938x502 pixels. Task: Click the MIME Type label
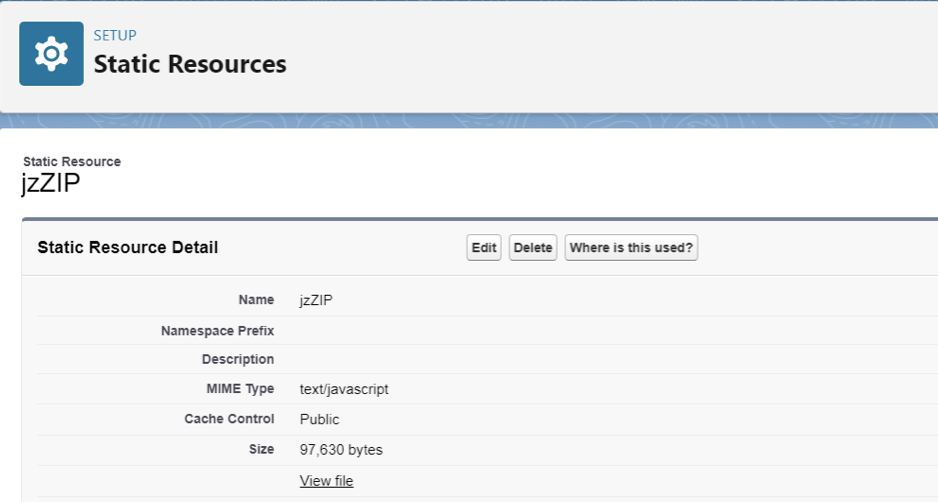240,389
